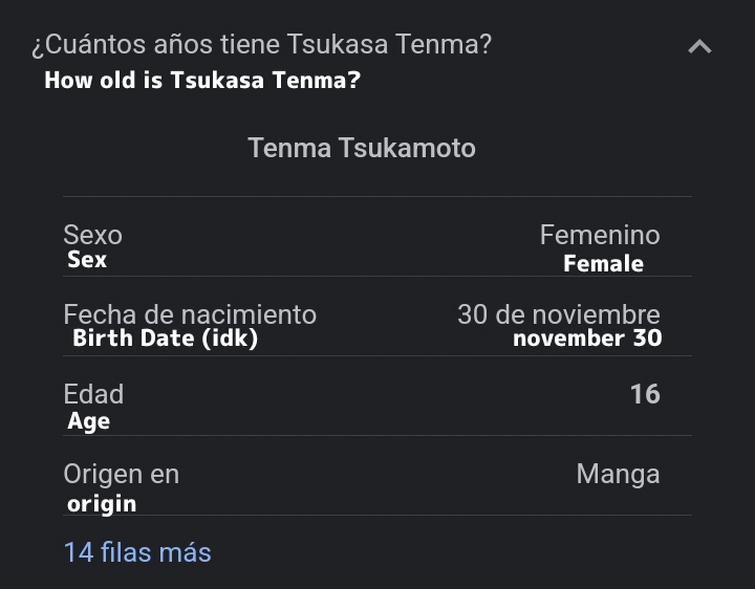Select the 'Fecha de nacimiento' label
Screen dimensions: 755x589
click(190, 314)
